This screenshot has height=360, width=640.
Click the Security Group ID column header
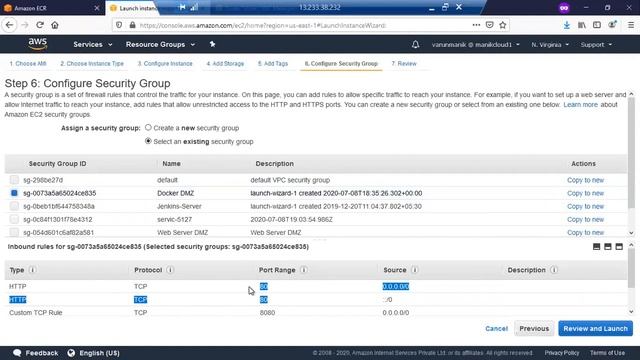click(x=58, y=163)
